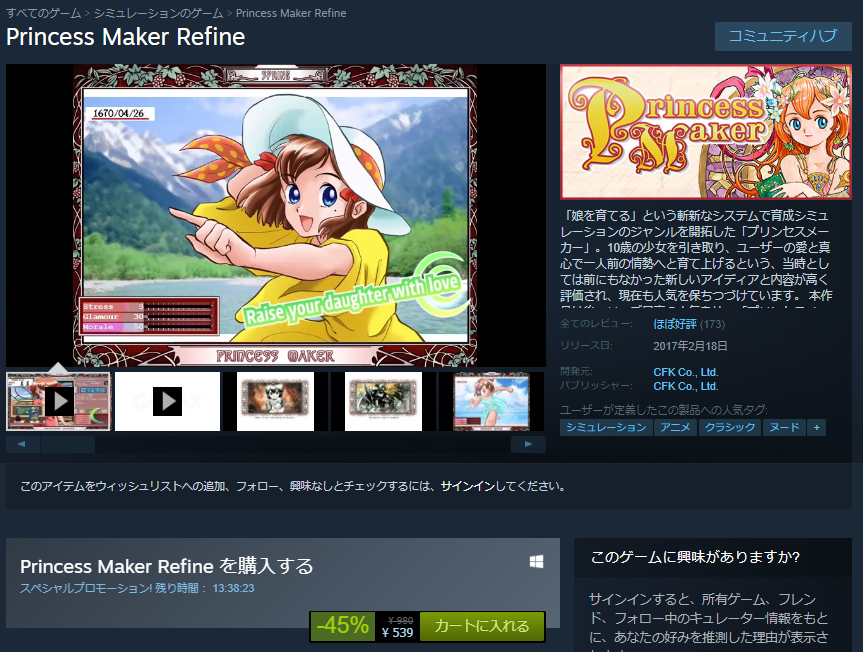Screen dimensions: 863x652
Task: Click the サインイン link
Action: coord(468,486)
